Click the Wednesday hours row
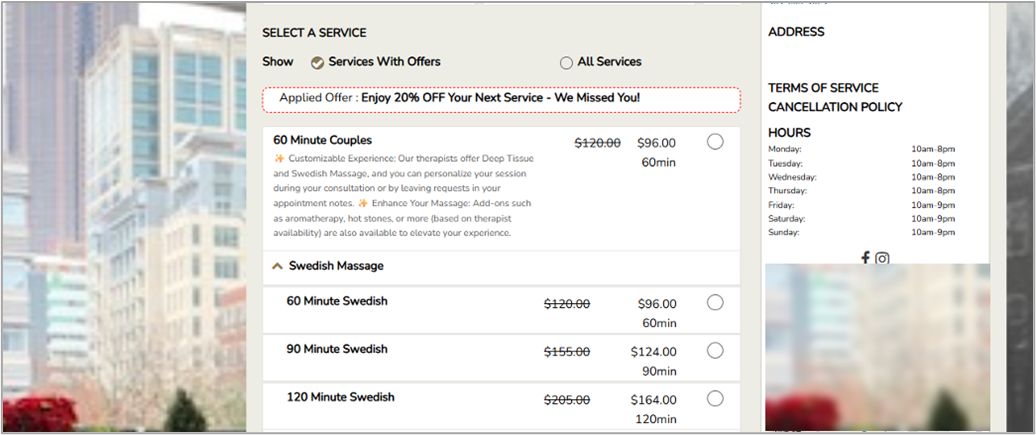The height and width of the screenshot is (435, 1036). 862,177
